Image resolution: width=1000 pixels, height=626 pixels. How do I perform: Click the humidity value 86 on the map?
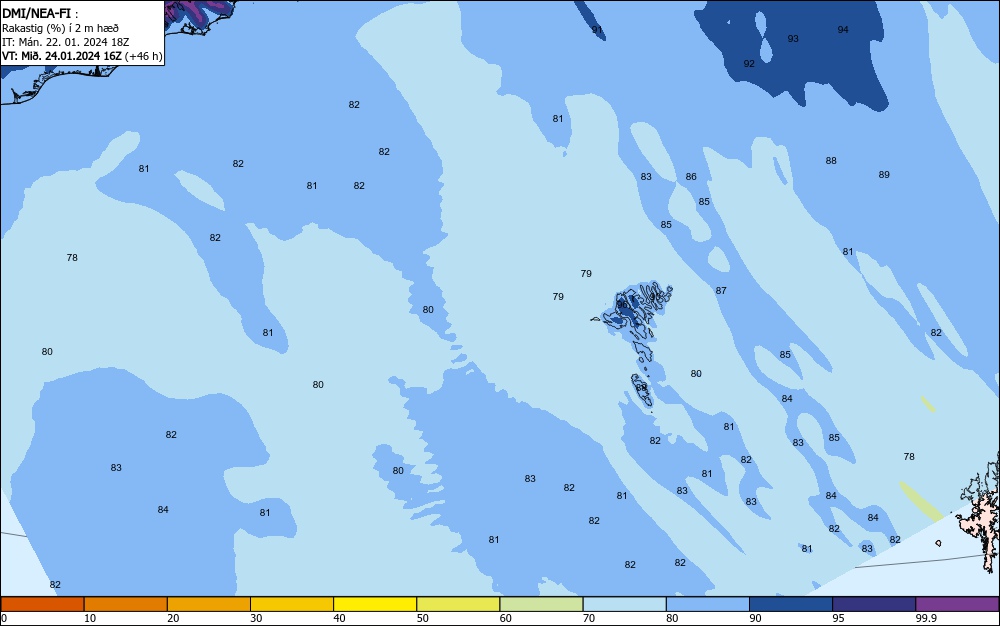691,177
